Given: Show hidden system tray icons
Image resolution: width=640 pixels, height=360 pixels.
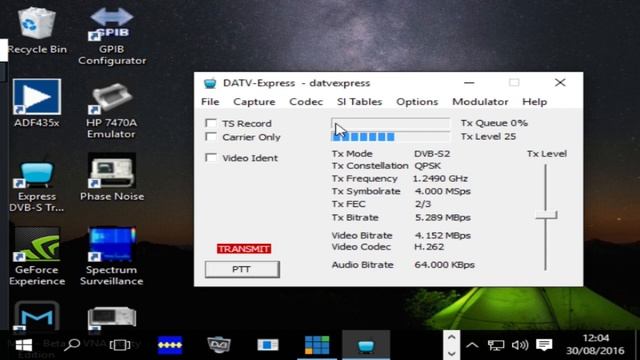Looking at the screenshot, I should pyautogui.click(x=472, y=346).
